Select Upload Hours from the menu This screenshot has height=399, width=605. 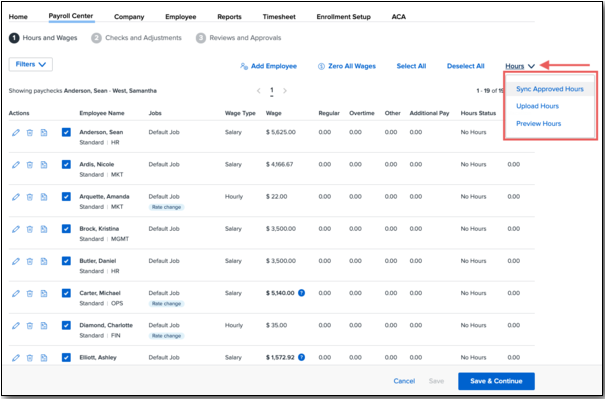coord(537,106)
